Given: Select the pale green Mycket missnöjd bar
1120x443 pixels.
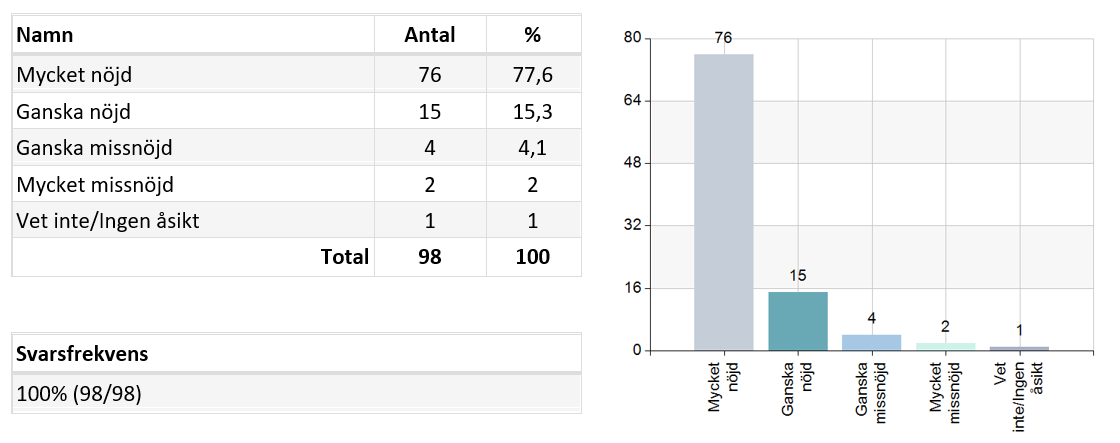Looking at the screenshot, I should coord(946,347).
